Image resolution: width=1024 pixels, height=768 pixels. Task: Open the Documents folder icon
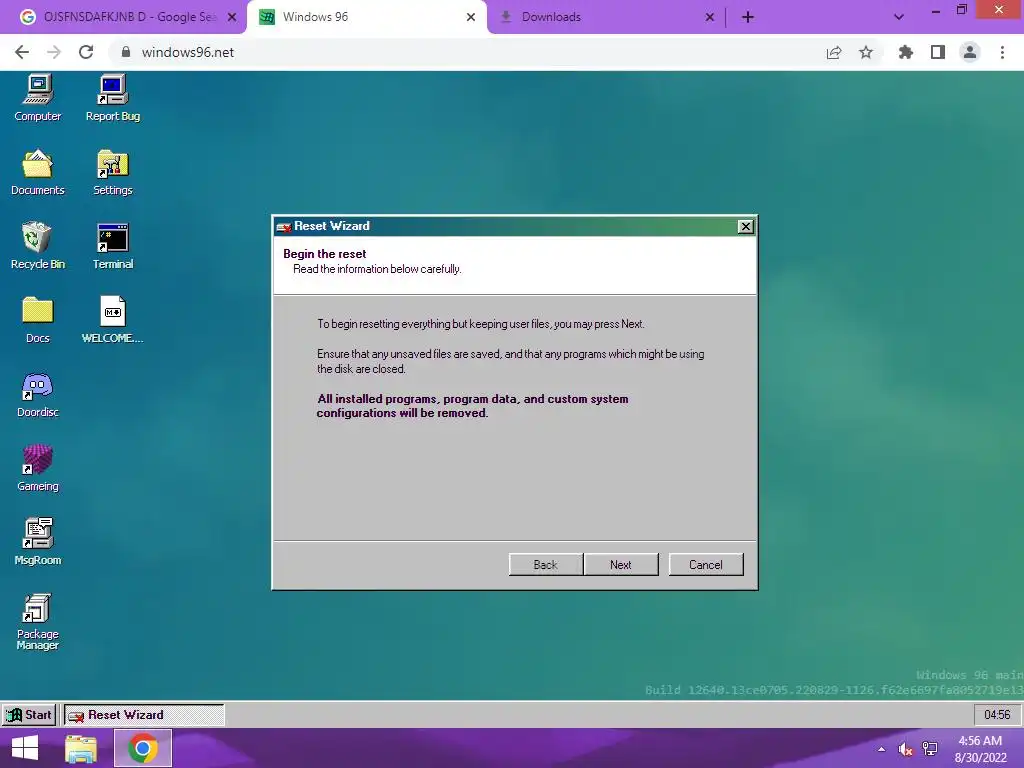37,172
